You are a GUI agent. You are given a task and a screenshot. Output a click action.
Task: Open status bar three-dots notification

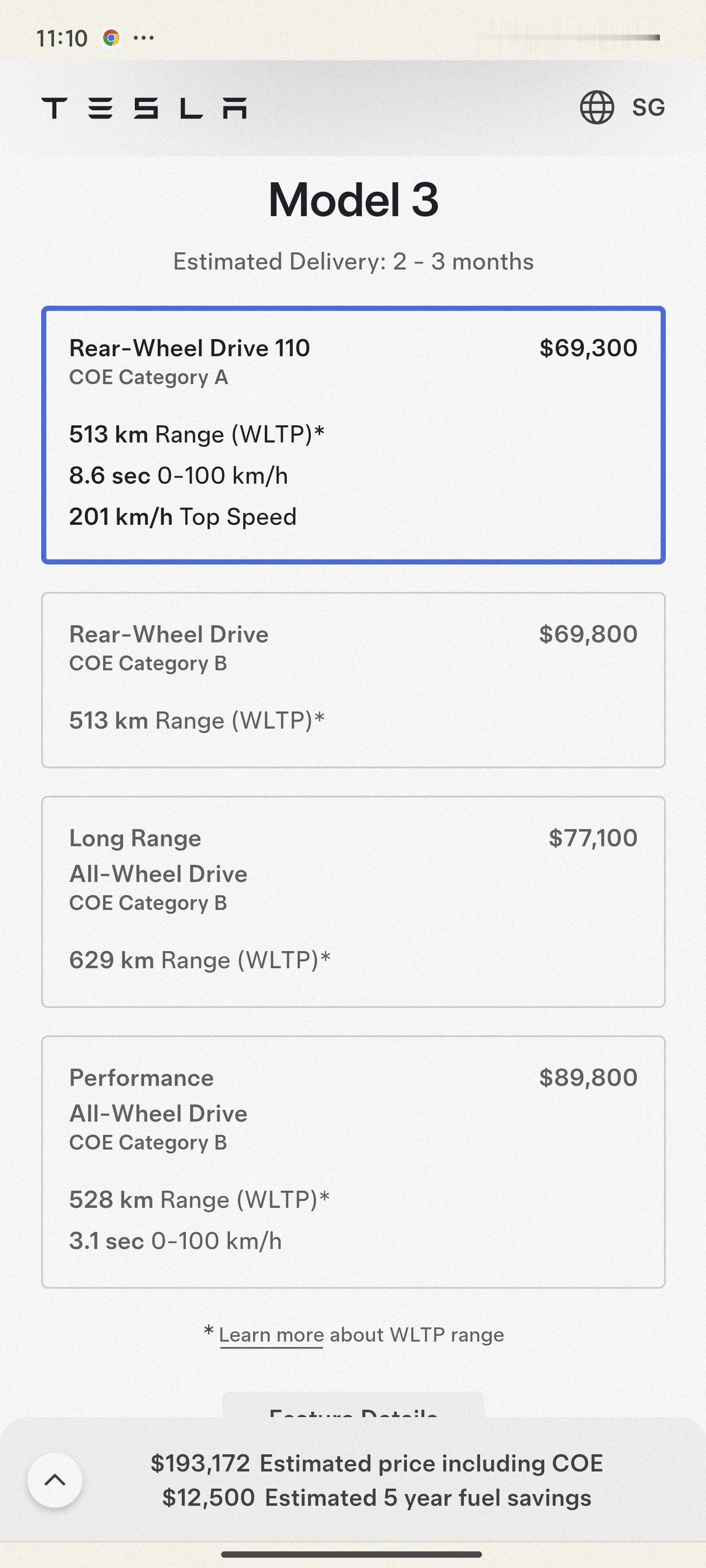tap(143, 38)
